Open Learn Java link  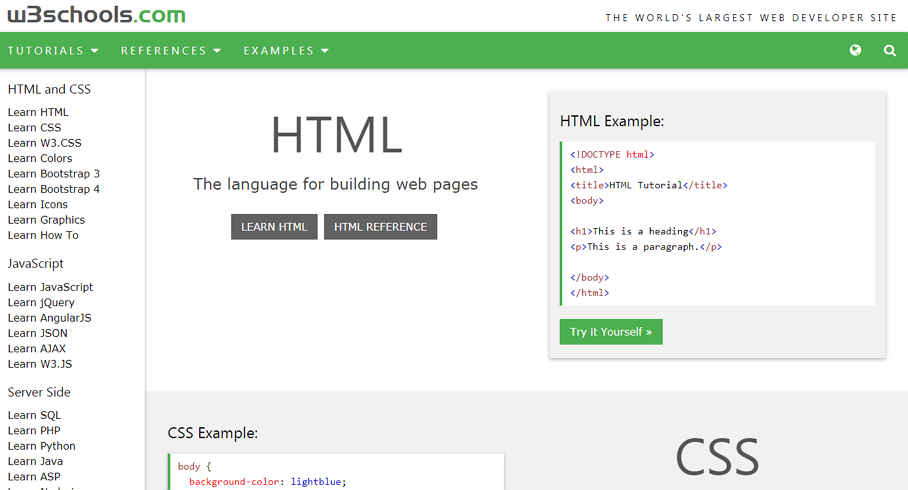point(35,461)
